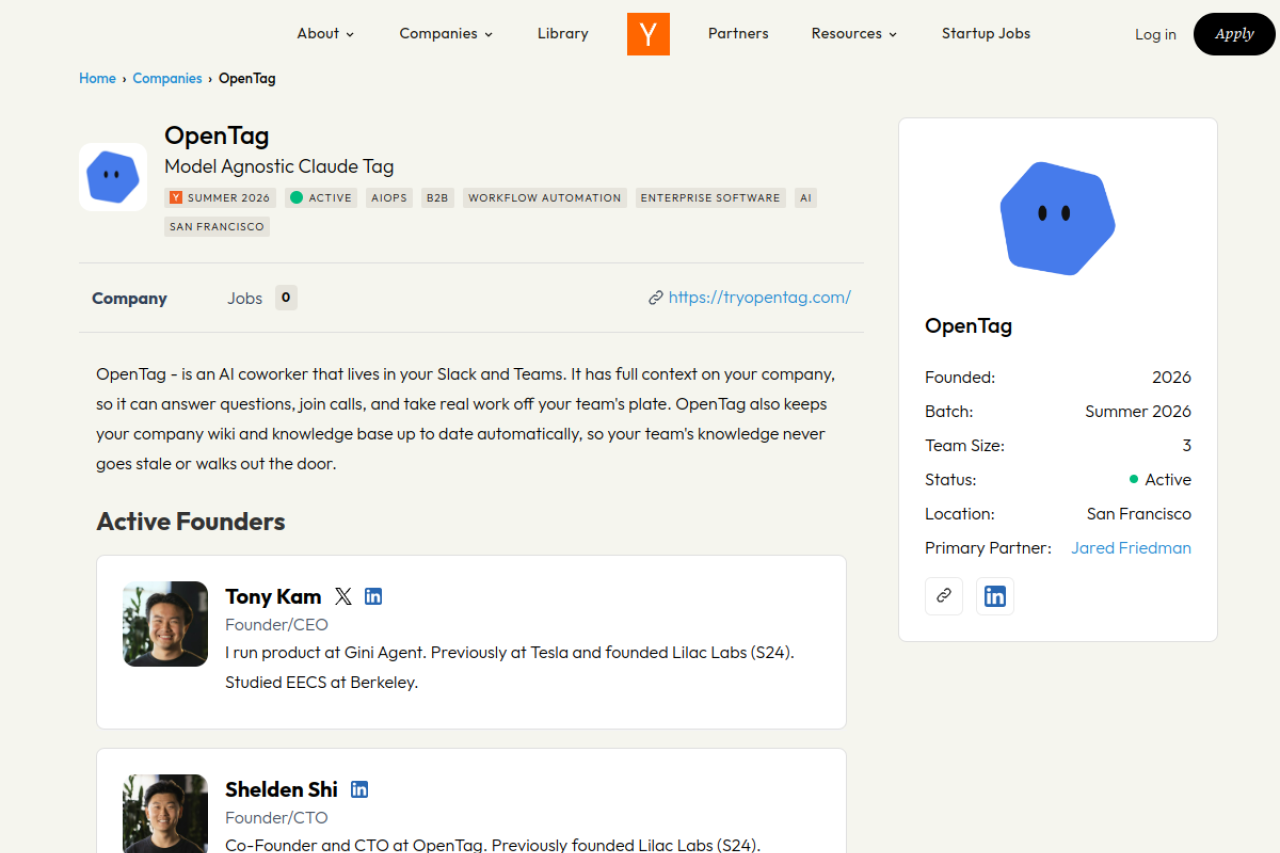Screen dimensions: 1280x853
Task: Click the Tony Kam founder name
Action: (273, 597)
